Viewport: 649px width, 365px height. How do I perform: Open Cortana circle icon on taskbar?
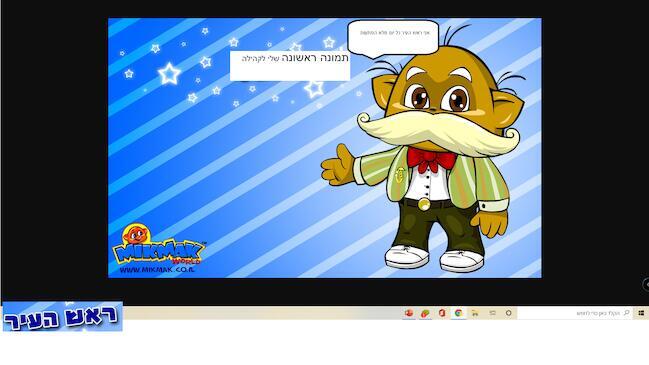point(509,313)
